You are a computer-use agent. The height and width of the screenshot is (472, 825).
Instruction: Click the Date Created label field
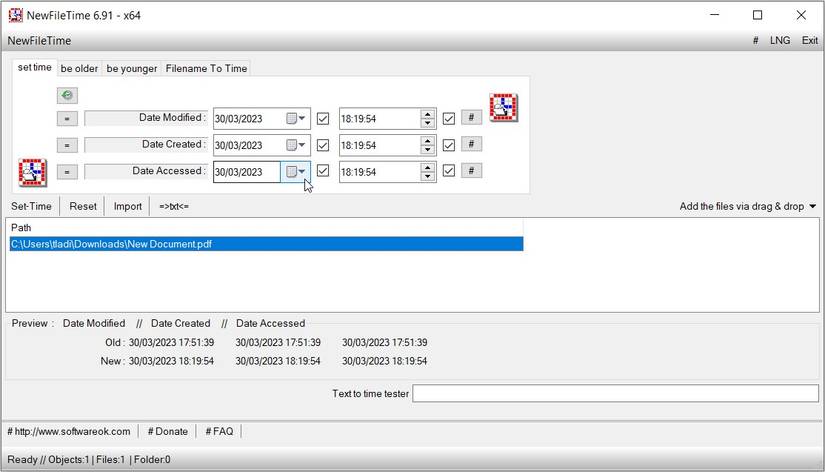(146, 145)
